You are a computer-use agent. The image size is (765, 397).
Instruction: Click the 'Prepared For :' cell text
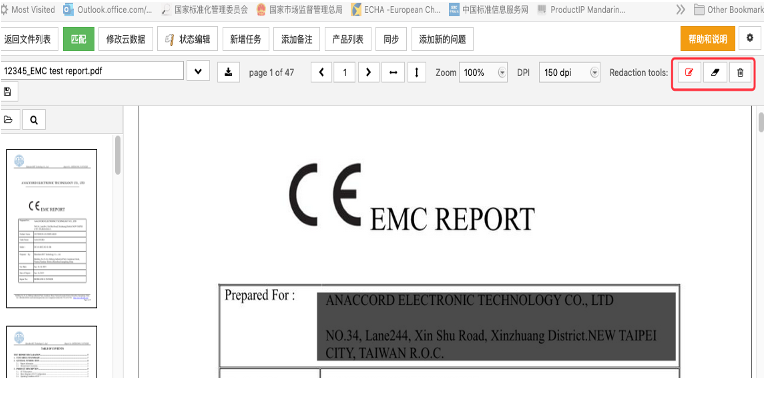[x=260, y=295]
